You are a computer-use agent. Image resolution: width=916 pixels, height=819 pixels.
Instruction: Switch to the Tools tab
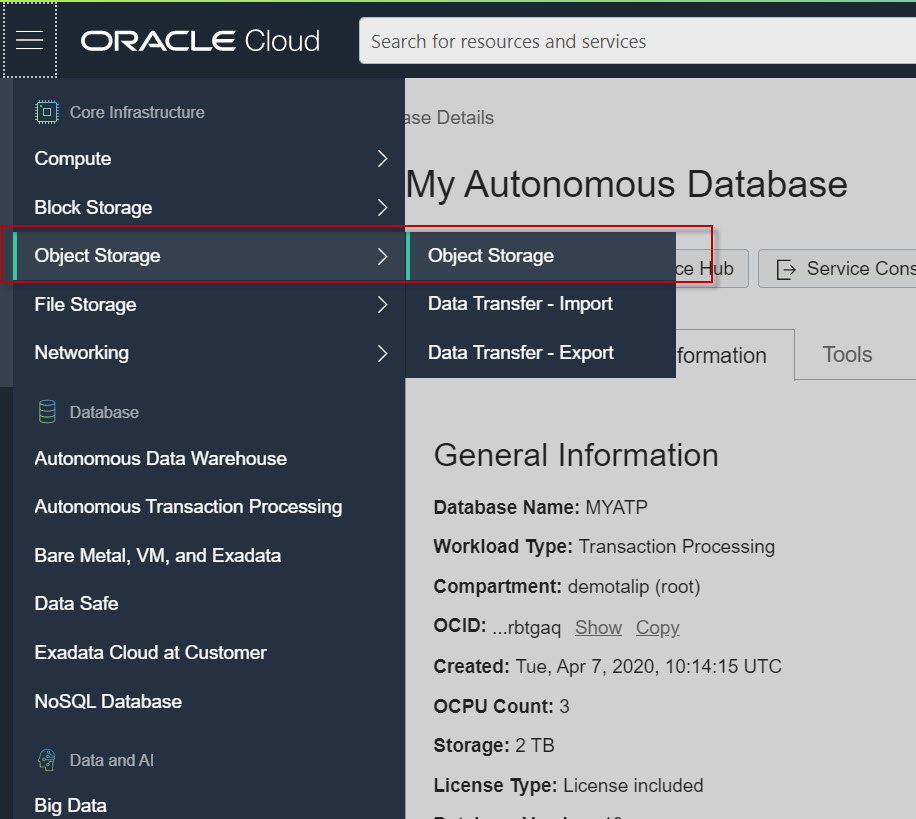pos(846,354)
